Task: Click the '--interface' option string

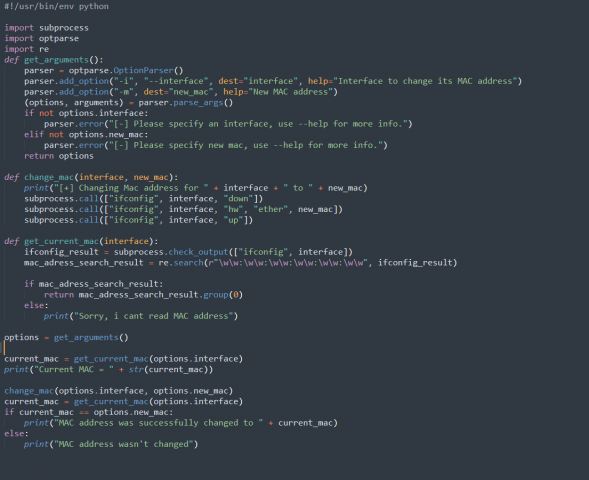Action: 176,81
